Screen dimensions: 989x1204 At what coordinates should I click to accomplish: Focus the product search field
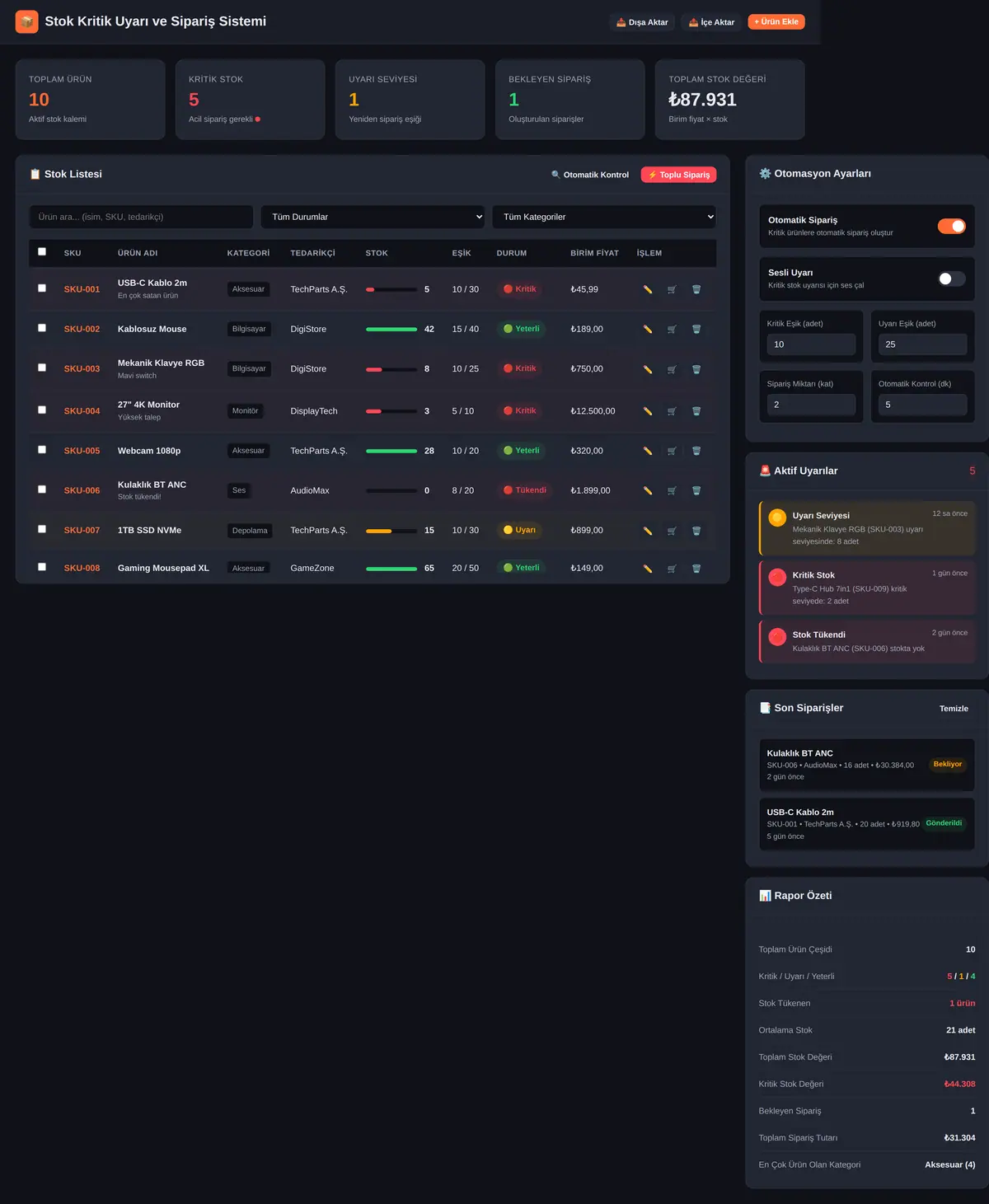[141, 217]
